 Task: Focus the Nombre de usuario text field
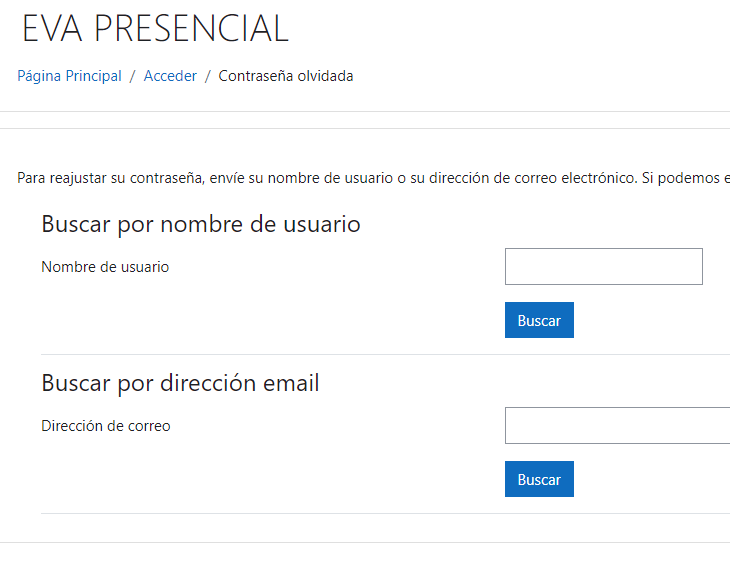[x=603, y=267]
